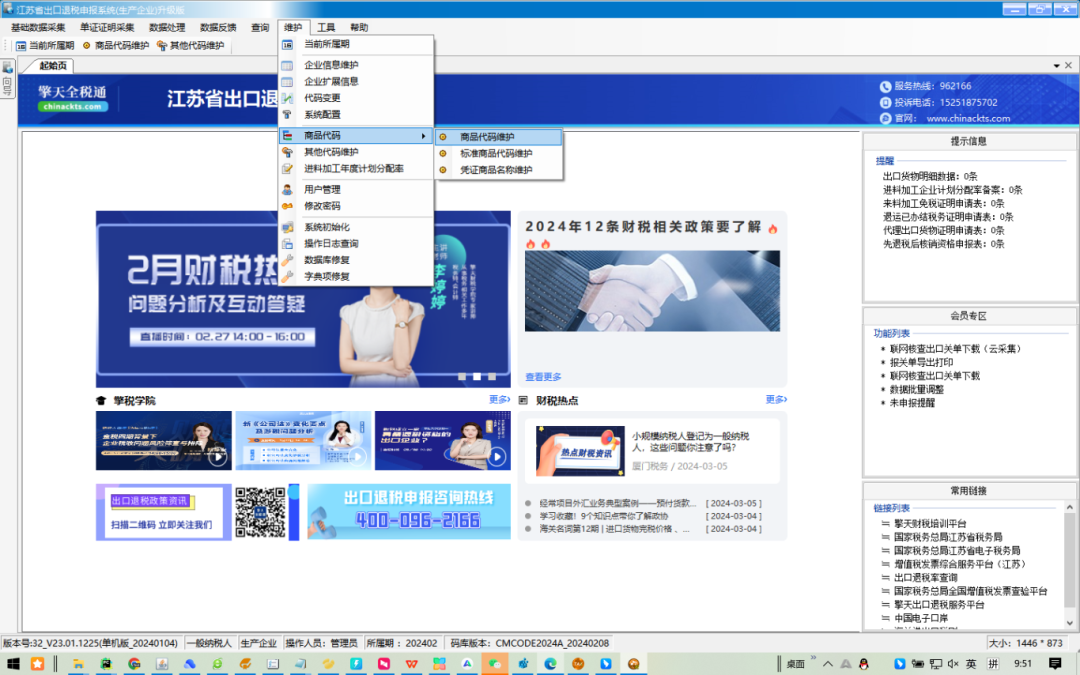Screen dimensions: 1080x675
Task: Click the grid icon for 企业扩展信息
Action: click(287, 82)
